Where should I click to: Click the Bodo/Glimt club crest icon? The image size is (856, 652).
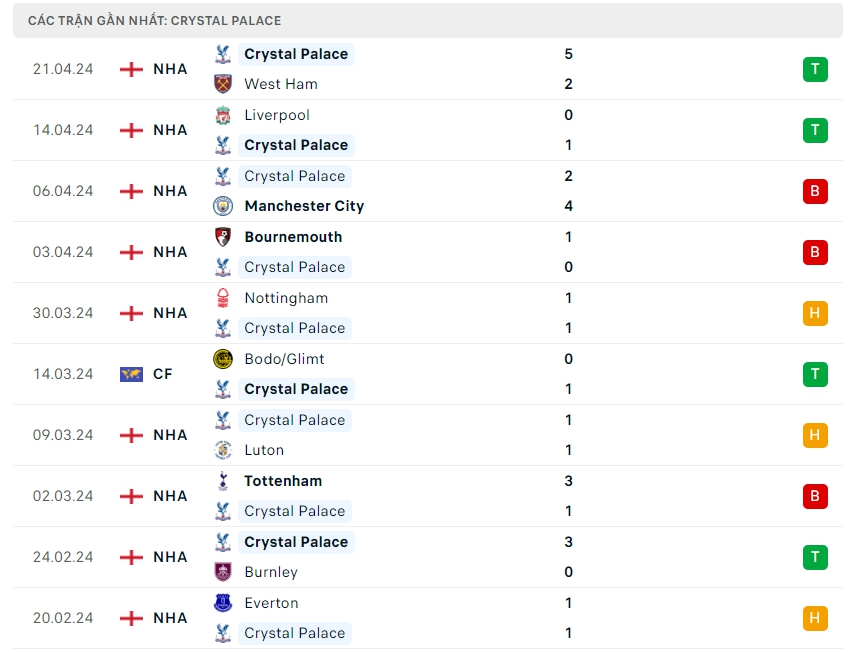pos(223,359)
